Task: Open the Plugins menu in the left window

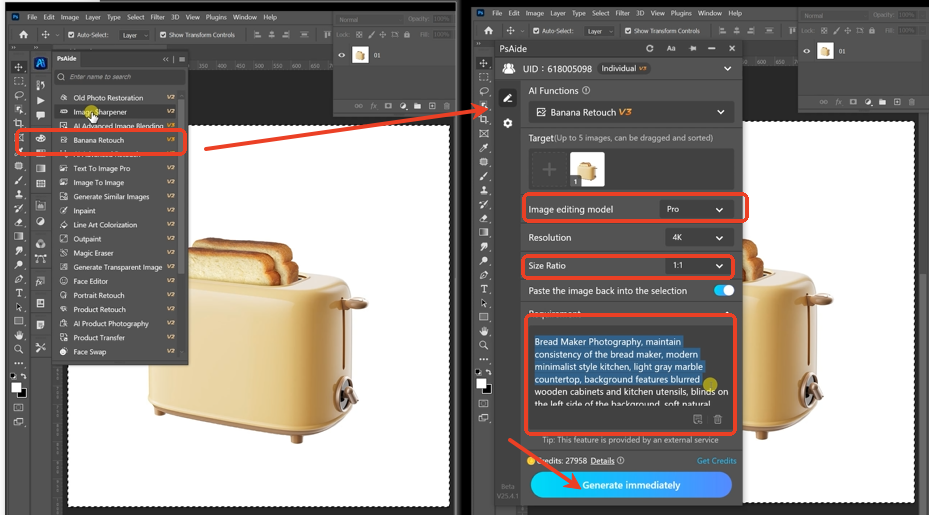Action: (x=216, y=17)
